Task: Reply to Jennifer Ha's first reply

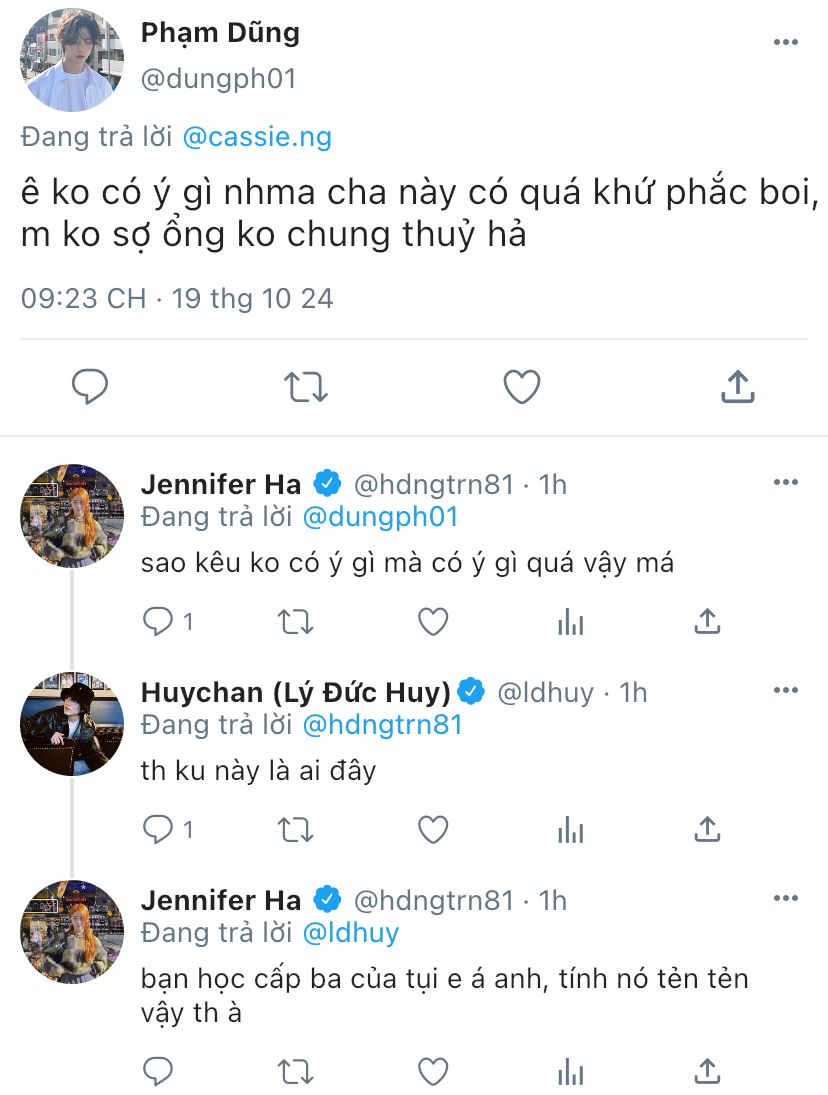Action: [x=158, y=622]
